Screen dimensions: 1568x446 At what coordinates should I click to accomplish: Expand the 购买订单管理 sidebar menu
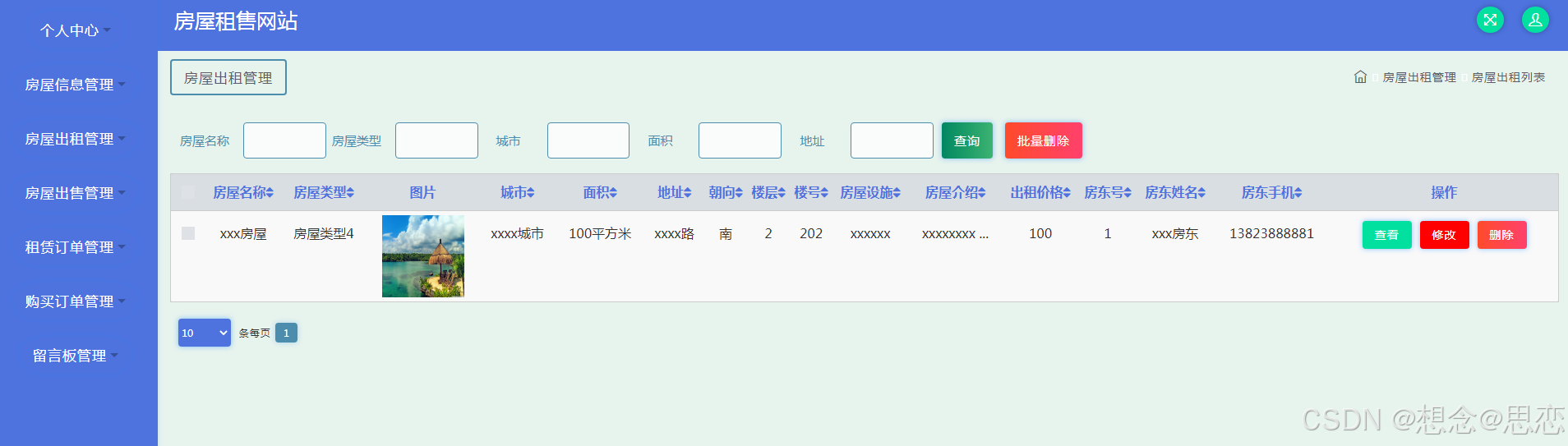coord(75,301)
